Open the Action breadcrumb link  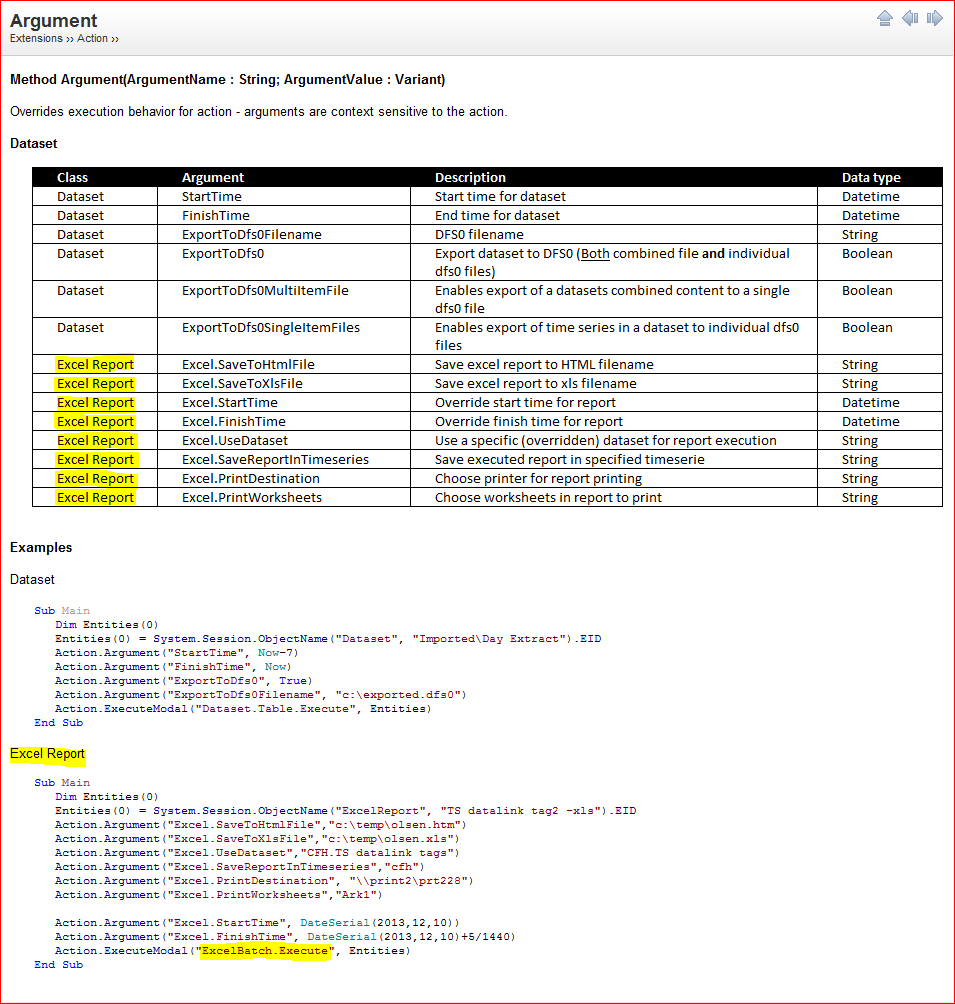pos(92,38)
